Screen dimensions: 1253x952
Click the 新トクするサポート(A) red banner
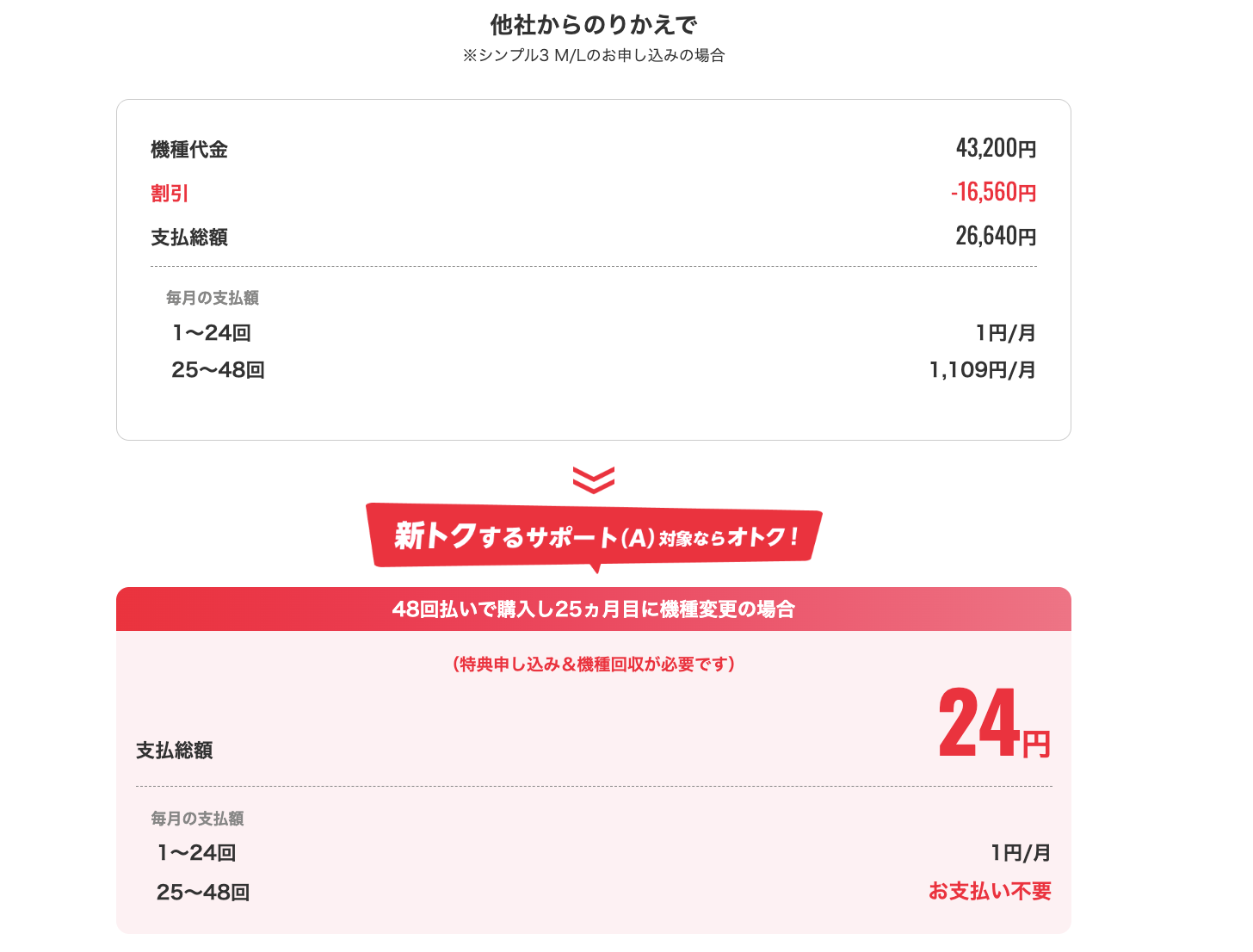click(x=594, y=537)
